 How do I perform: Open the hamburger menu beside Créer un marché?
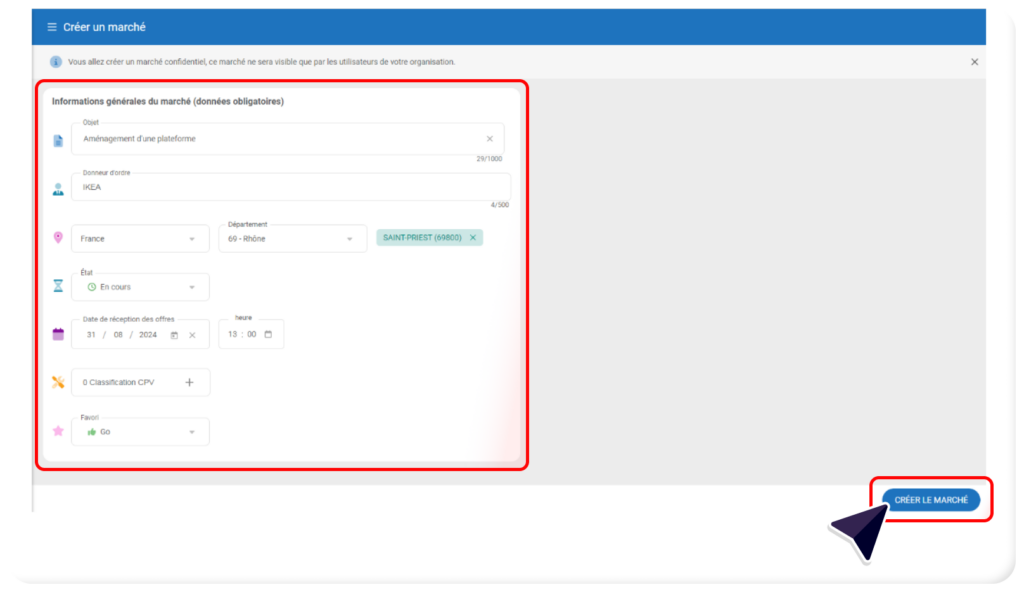pos(52,27)
